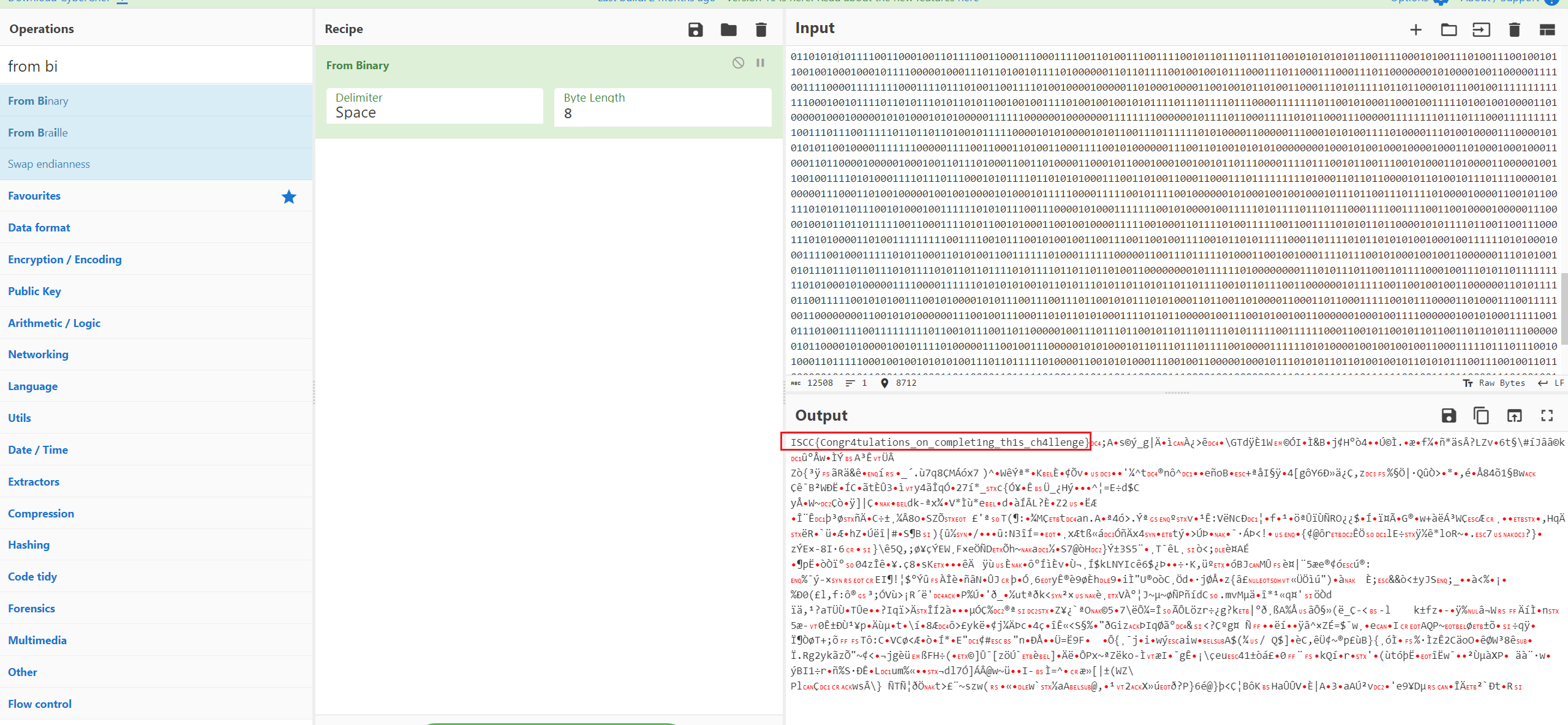Maximise the output pane
The width and height of the screenshot is (1568, 725).
click(x=1547, y=416)
